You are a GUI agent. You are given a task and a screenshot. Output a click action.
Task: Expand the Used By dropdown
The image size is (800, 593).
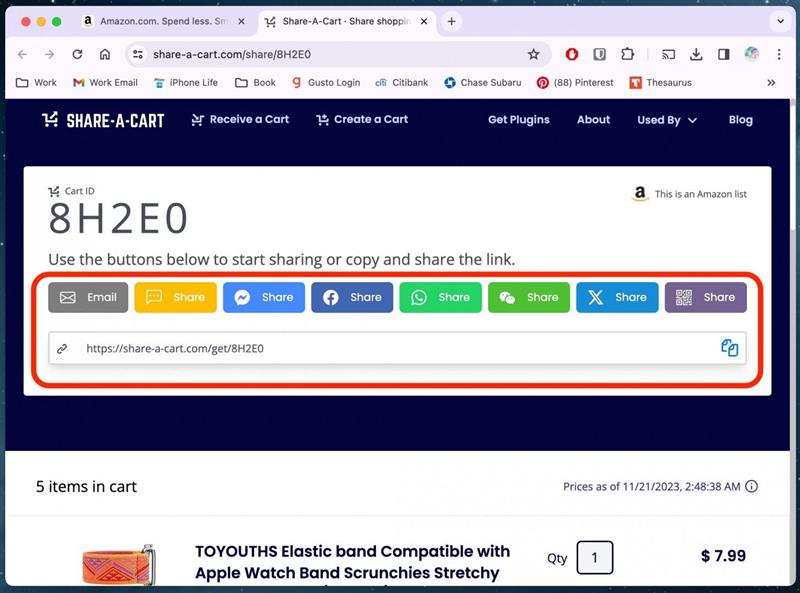[x=667, y=120]
